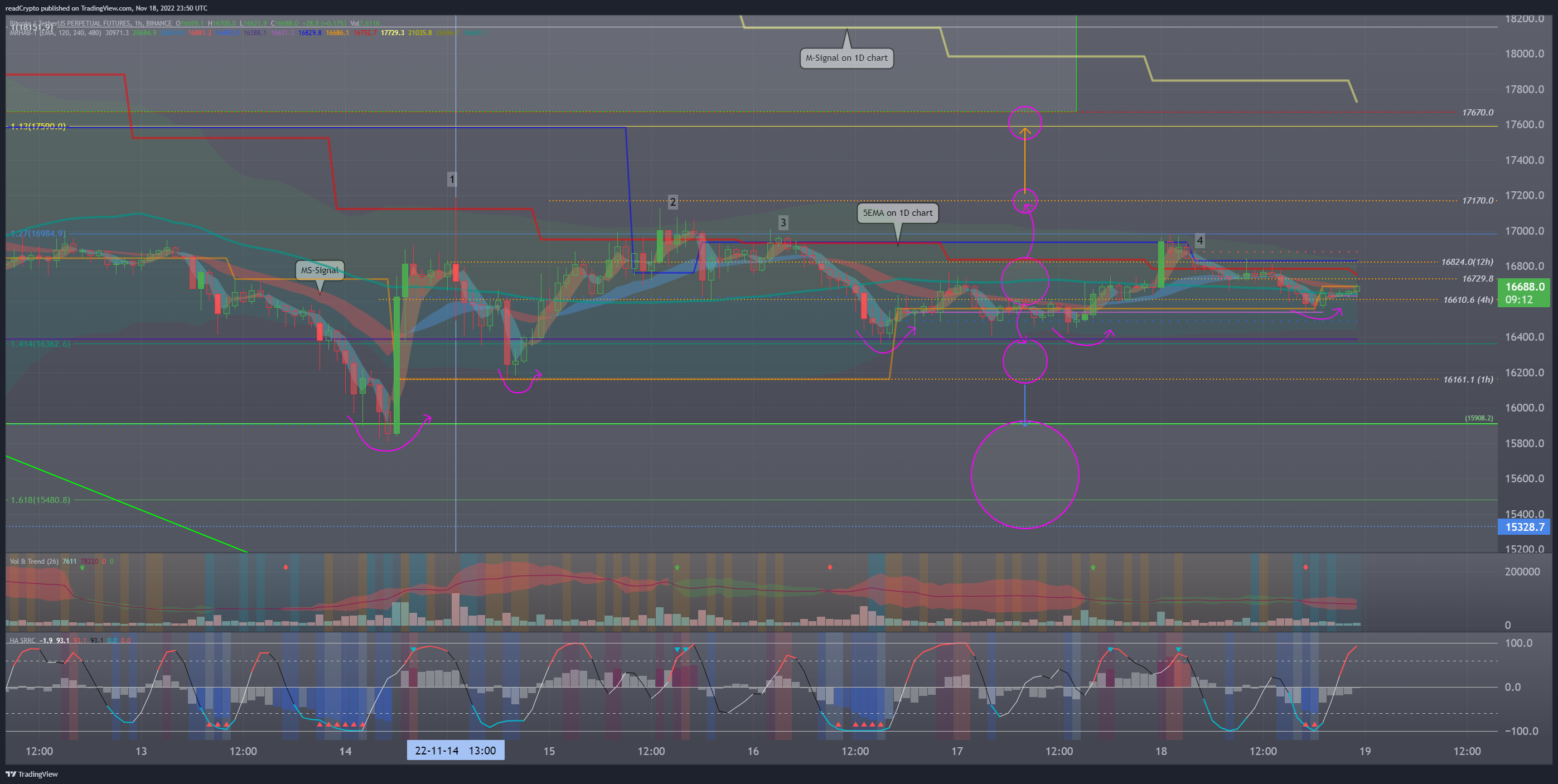Click the Fibonacci label 1.27(16984.9)
The image size is (1558, 784).
(37, 234)
